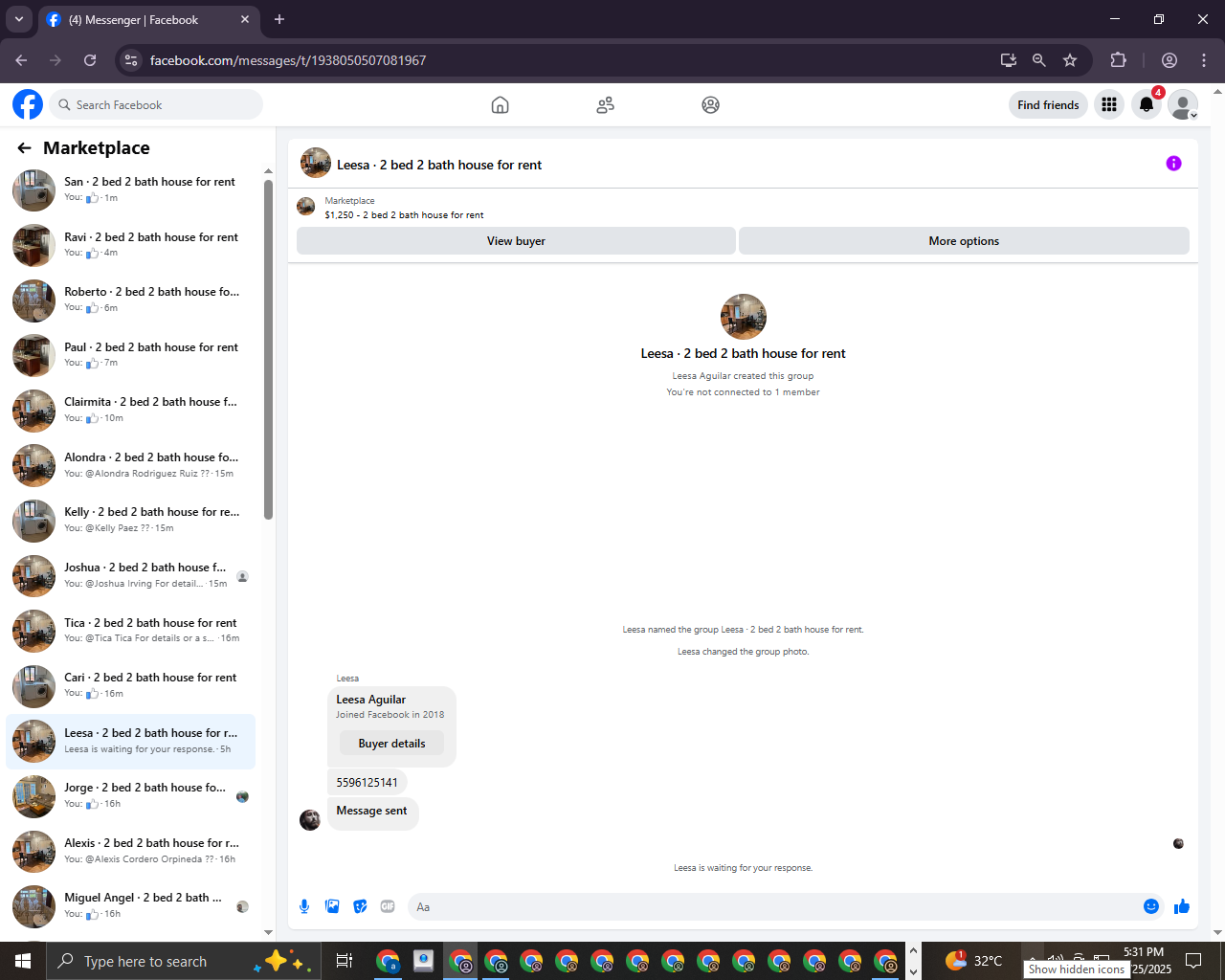Viewport: 1225px width, 980px height.
Task: Open the browser extensions puzzle icon
Action: 1118,60
